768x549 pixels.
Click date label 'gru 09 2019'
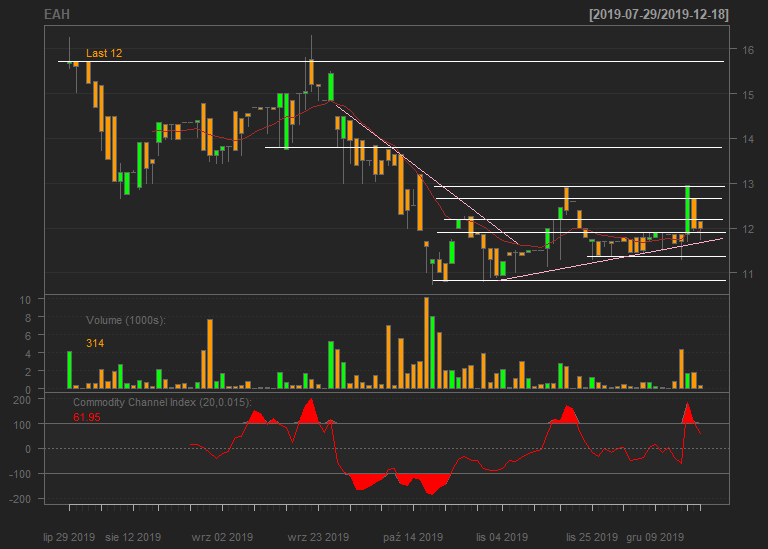[655, 537]
